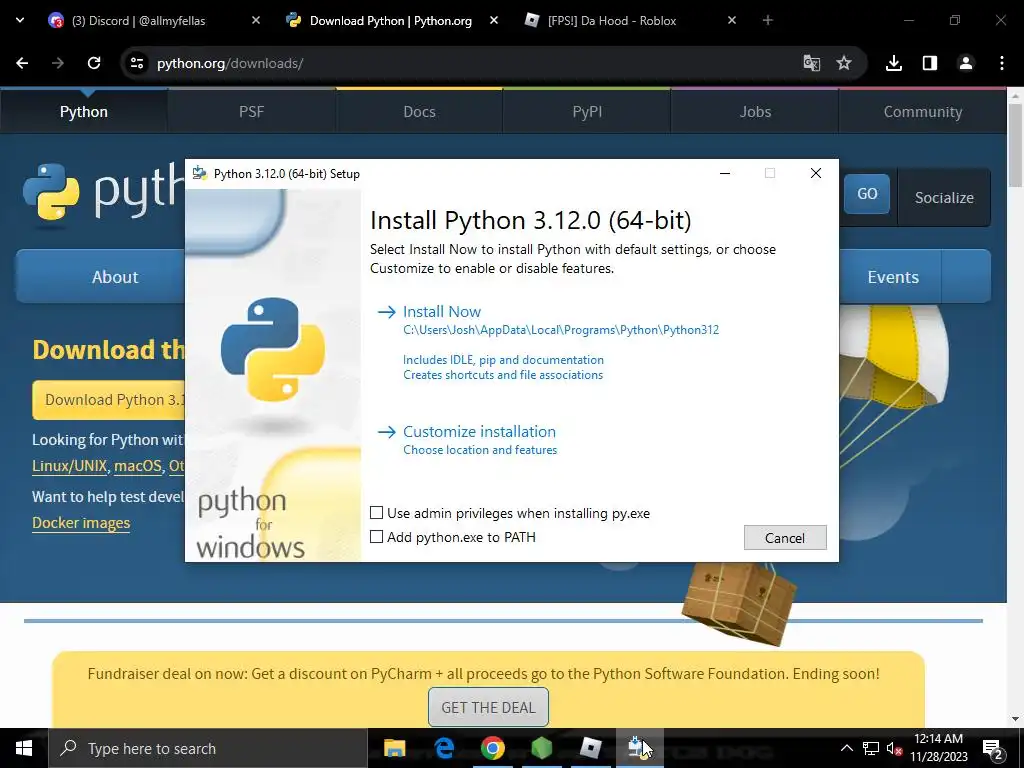Image resolution: width=1024 pixels, height=768 pixels.
Task: Click the scrollbar down arrow
Action: point(1016,720)
